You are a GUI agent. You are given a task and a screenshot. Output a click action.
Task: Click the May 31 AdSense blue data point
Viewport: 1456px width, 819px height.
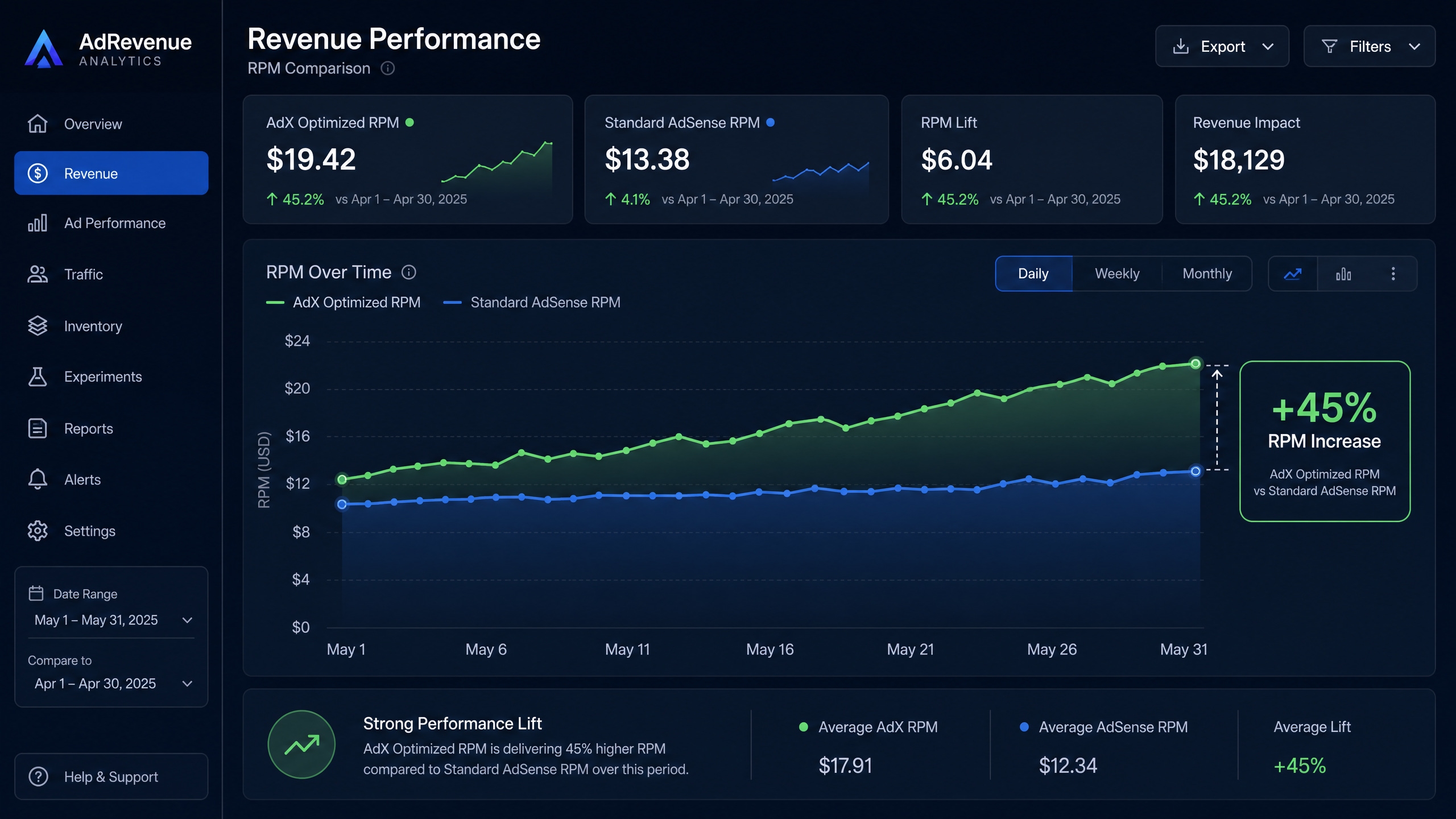pos(1196,471)
